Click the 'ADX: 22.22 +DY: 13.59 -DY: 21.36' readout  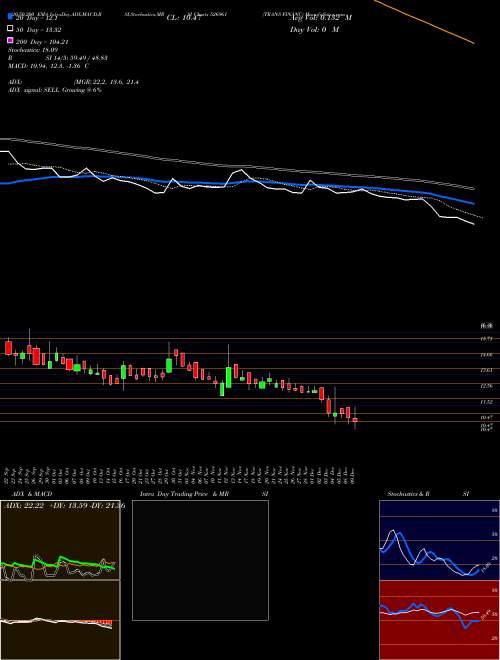(64, 506)
